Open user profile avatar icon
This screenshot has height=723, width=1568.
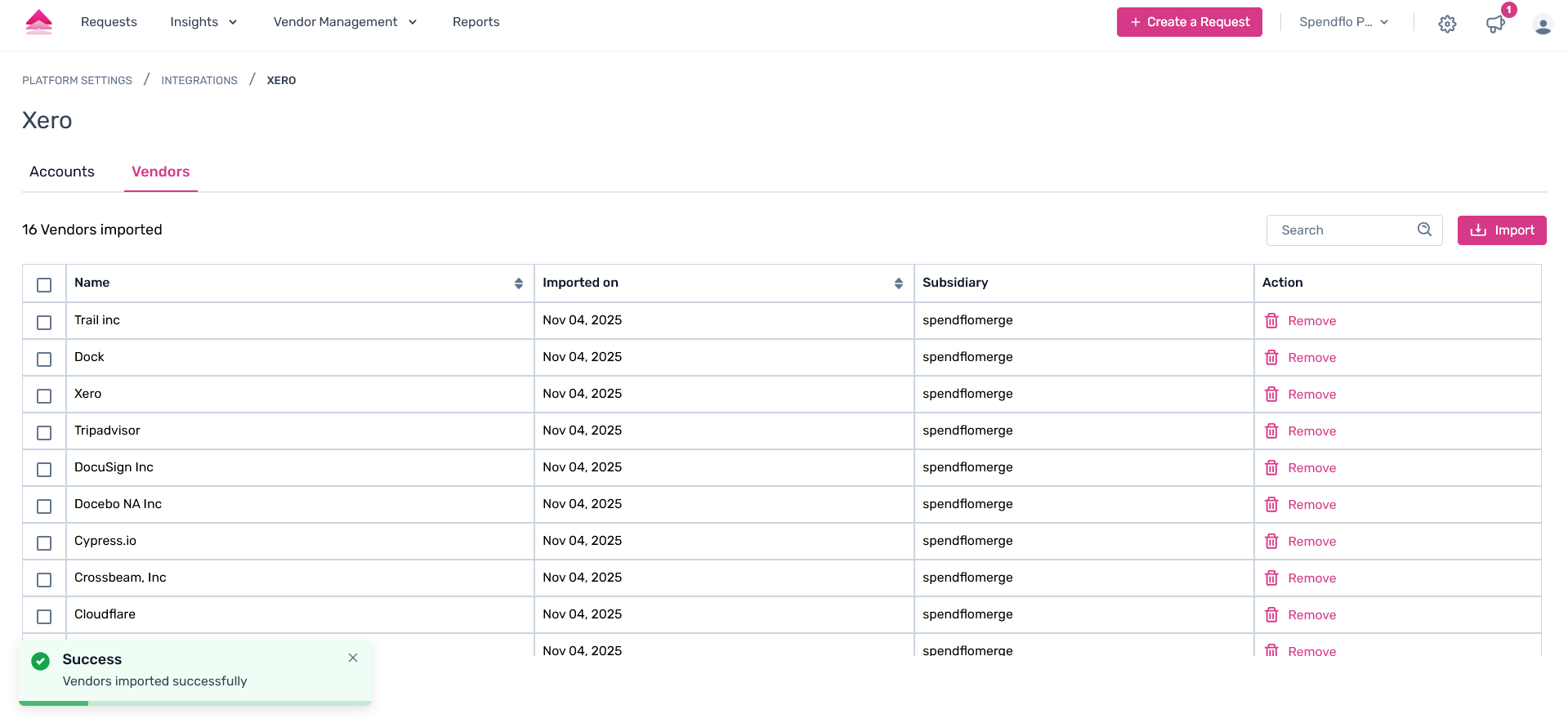(1543, 25)
